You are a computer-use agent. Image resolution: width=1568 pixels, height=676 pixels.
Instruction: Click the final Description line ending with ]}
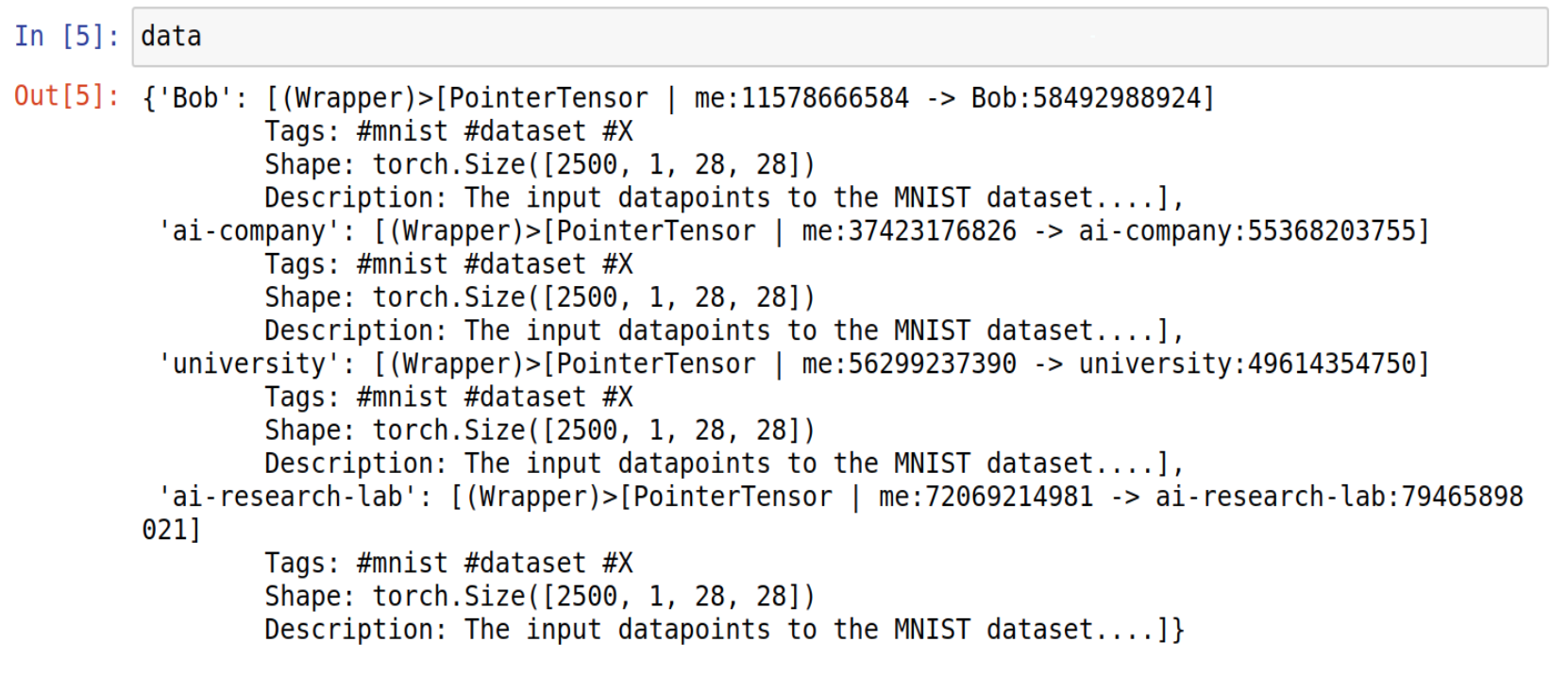(x=724, y=630)
